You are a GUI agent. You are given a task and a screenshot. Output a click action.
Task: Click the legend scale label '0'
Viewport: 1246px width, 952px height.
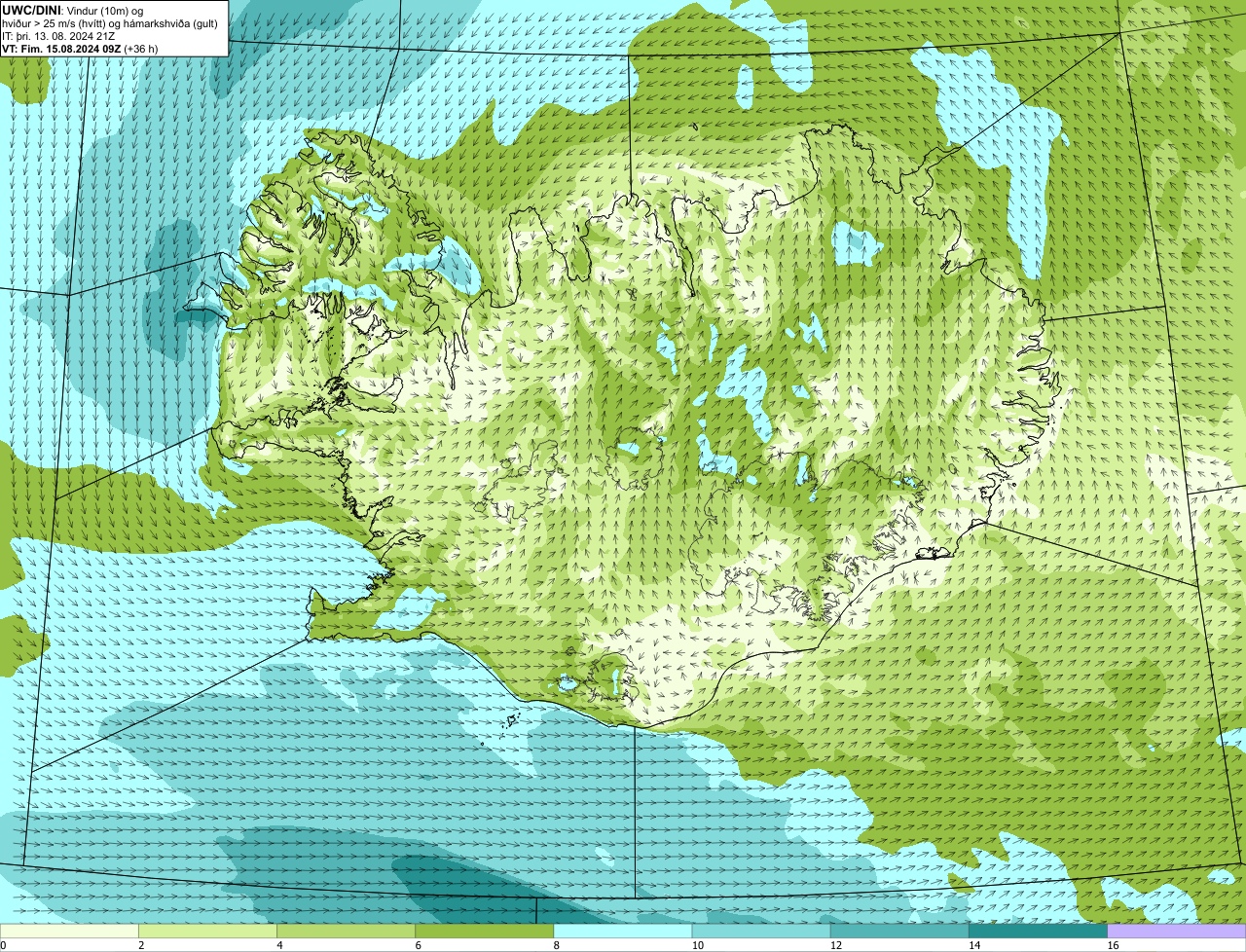tap(3, 945)
